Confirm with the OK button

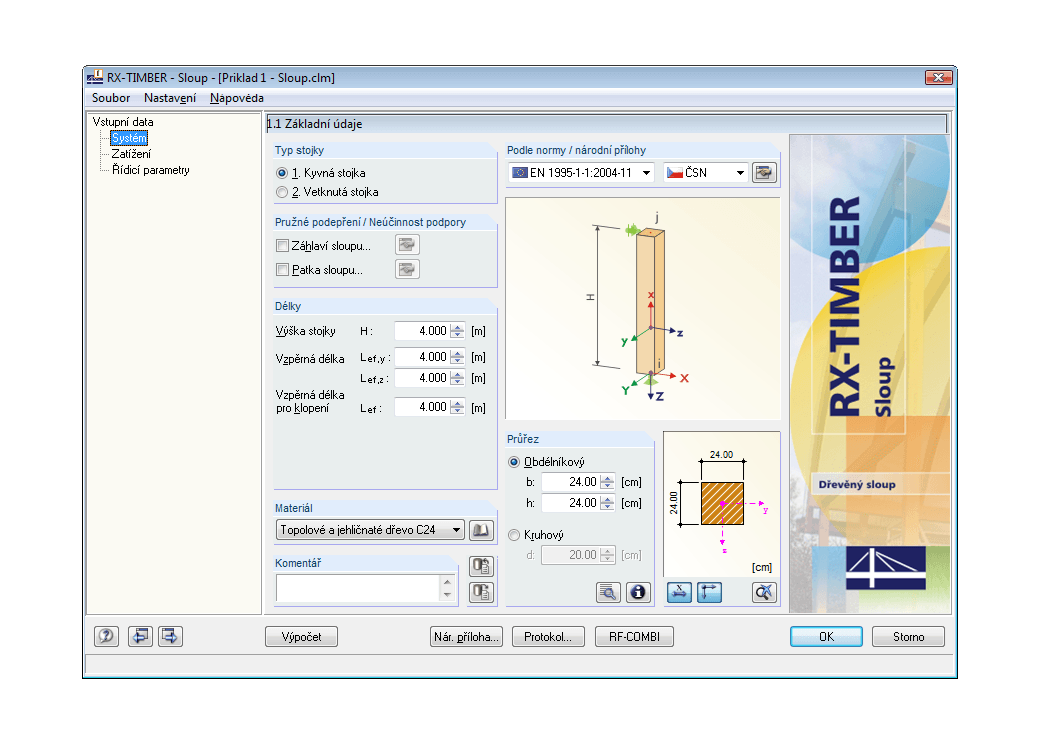826,637
